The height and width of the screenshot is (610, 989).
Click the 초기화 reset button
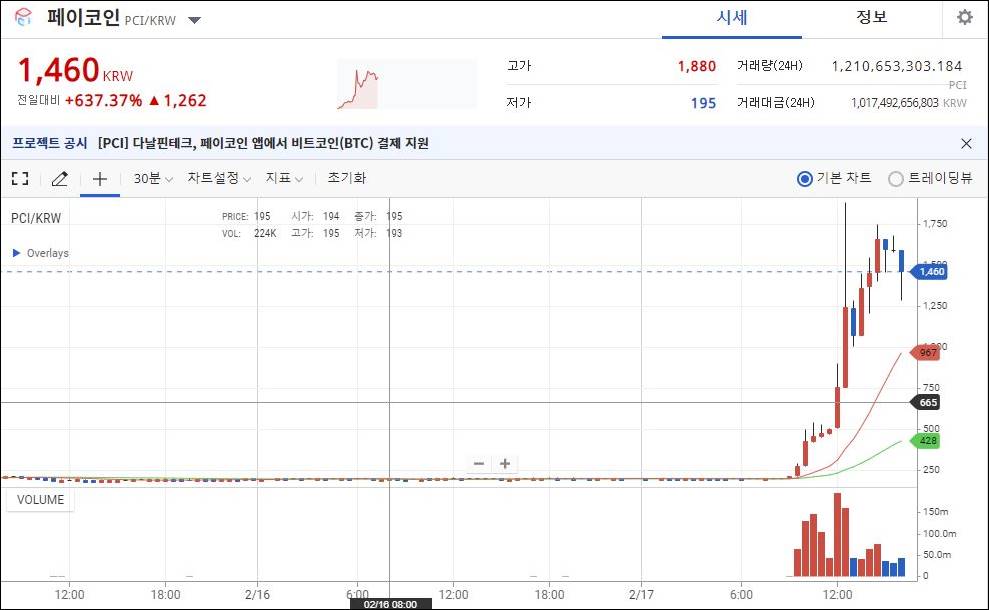(345, 178)
